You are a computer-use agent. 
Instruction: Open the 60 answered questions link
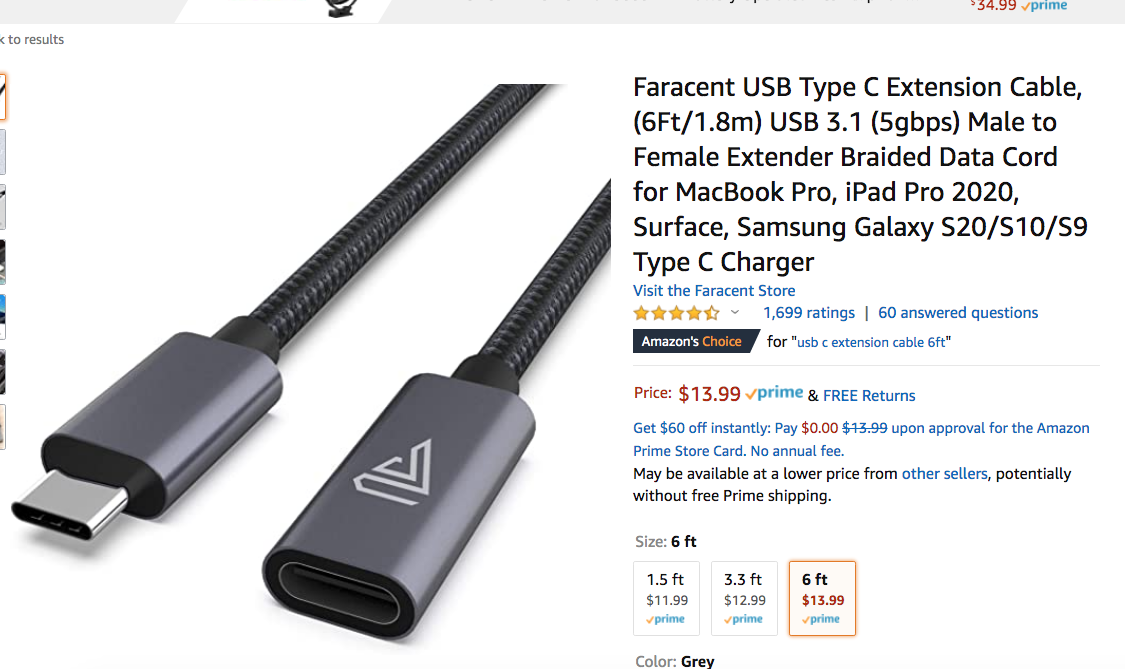coord(958,313)
